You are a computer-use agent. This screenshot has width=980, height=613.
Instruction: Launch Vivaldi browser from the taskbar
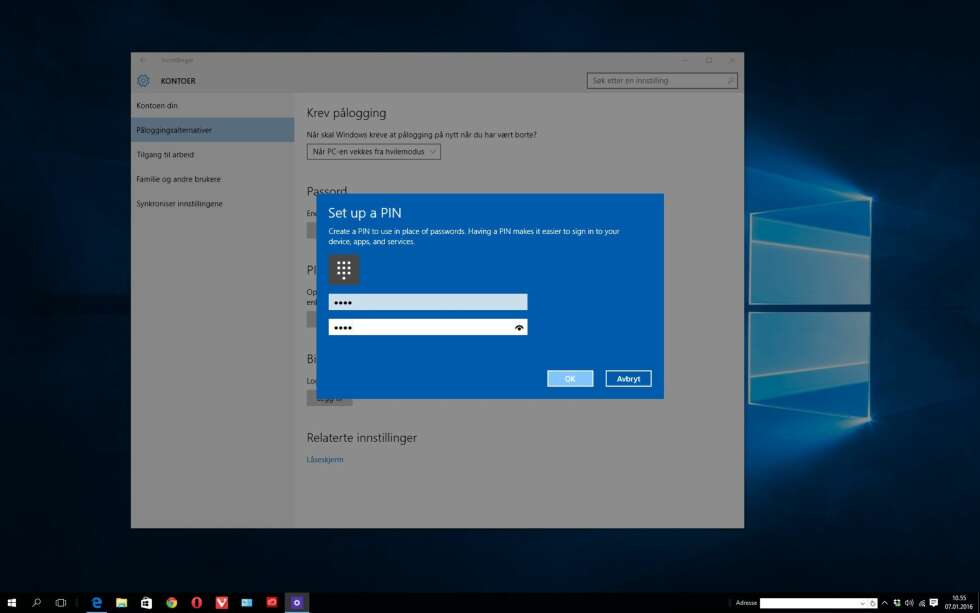(x=221, y=602)
